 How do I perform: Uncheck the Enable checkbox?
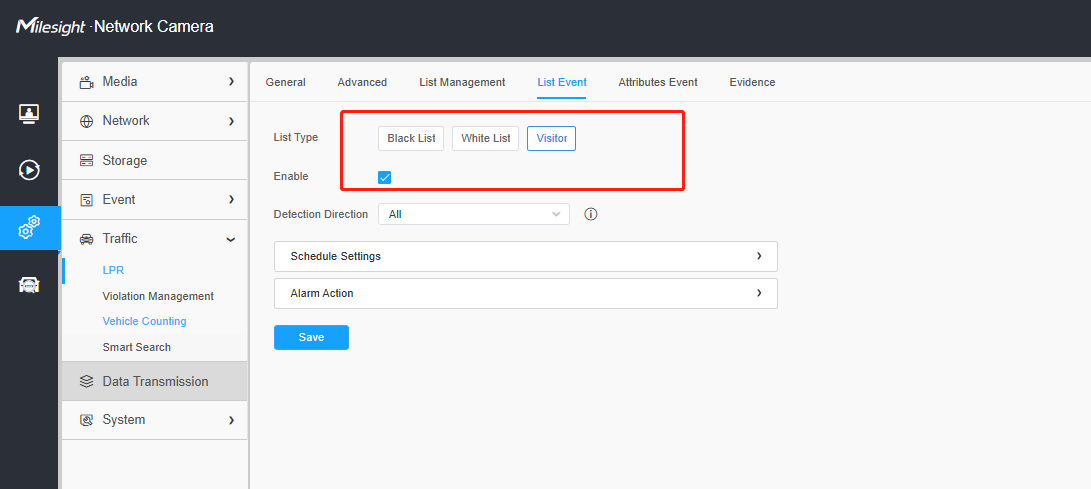[x=384, y=177]
